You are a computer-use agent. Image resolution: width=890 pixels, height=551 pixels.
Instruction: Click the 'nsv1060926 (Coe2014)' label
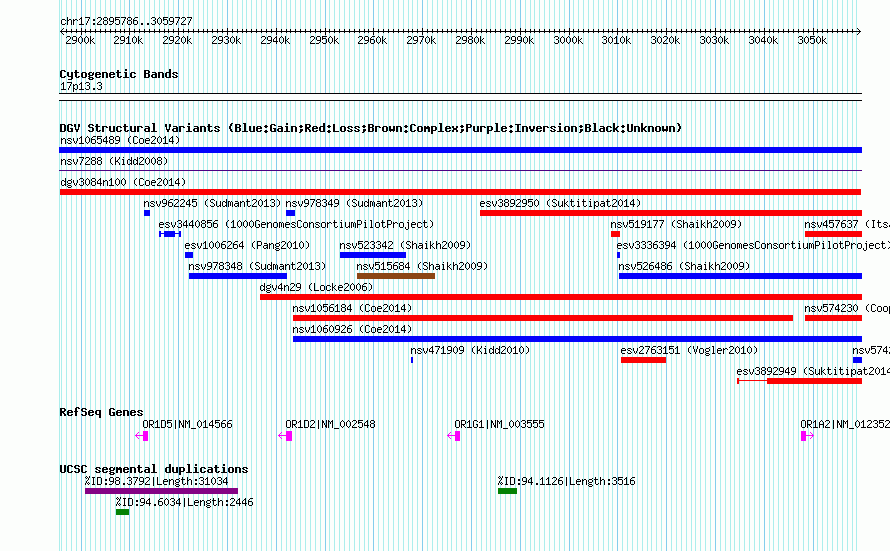[352, 329]
